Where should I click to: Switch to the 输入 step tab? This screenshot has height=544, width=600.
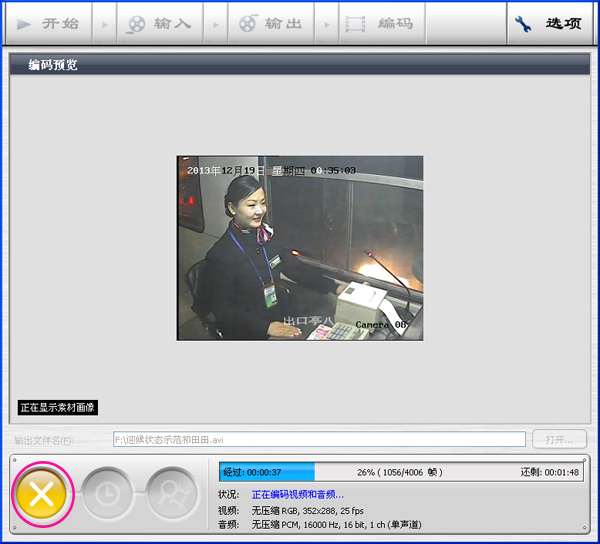point(159,24)
